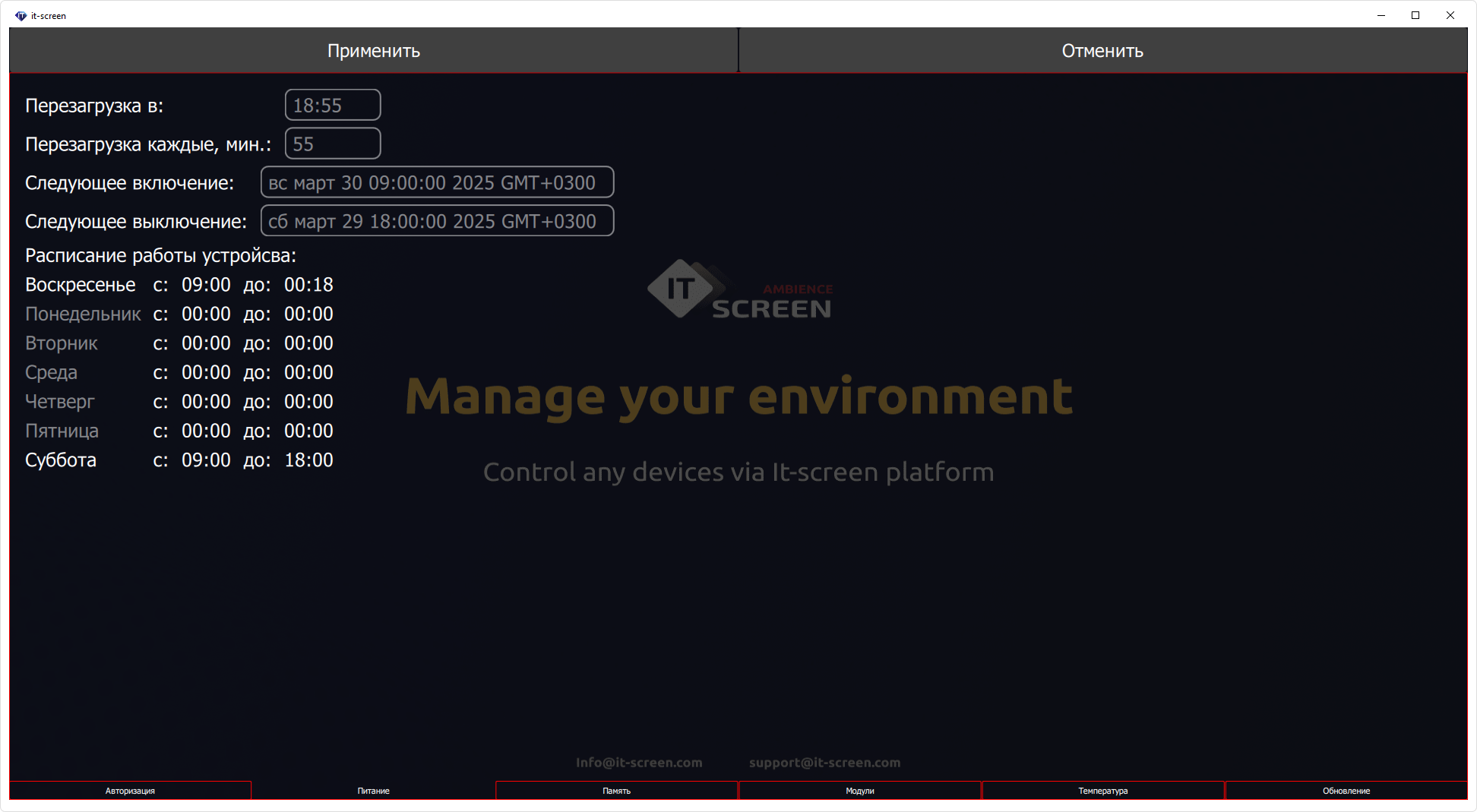Enable the Среда schedule day

pos(51,373)
